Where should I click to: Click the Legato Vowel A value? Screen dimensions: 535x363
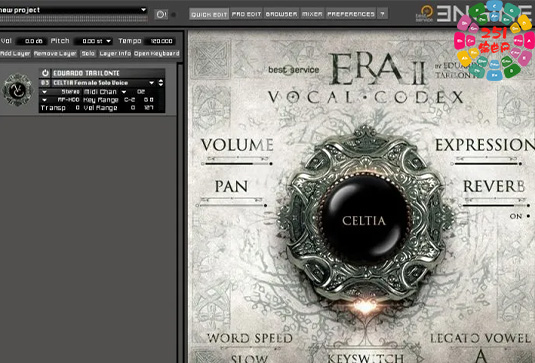480,356
